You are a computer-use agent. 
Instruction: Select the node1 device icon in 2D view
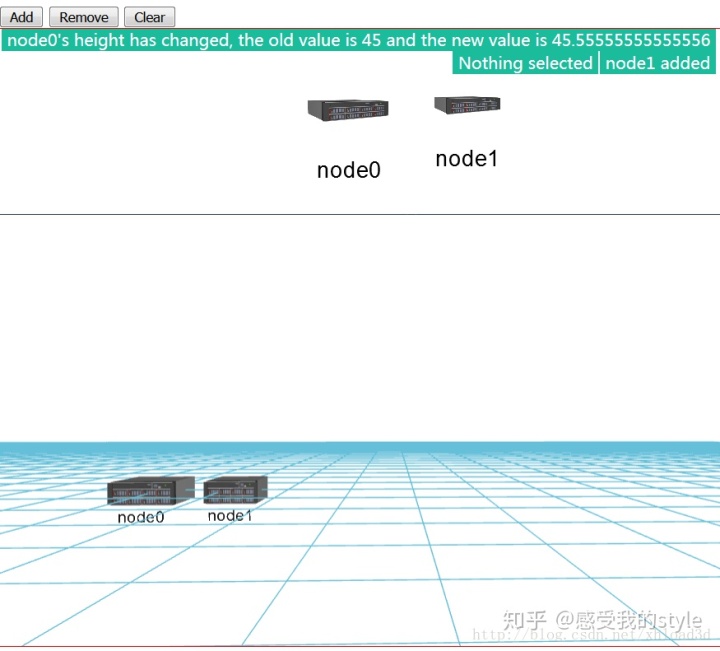[x=467, y=105]
